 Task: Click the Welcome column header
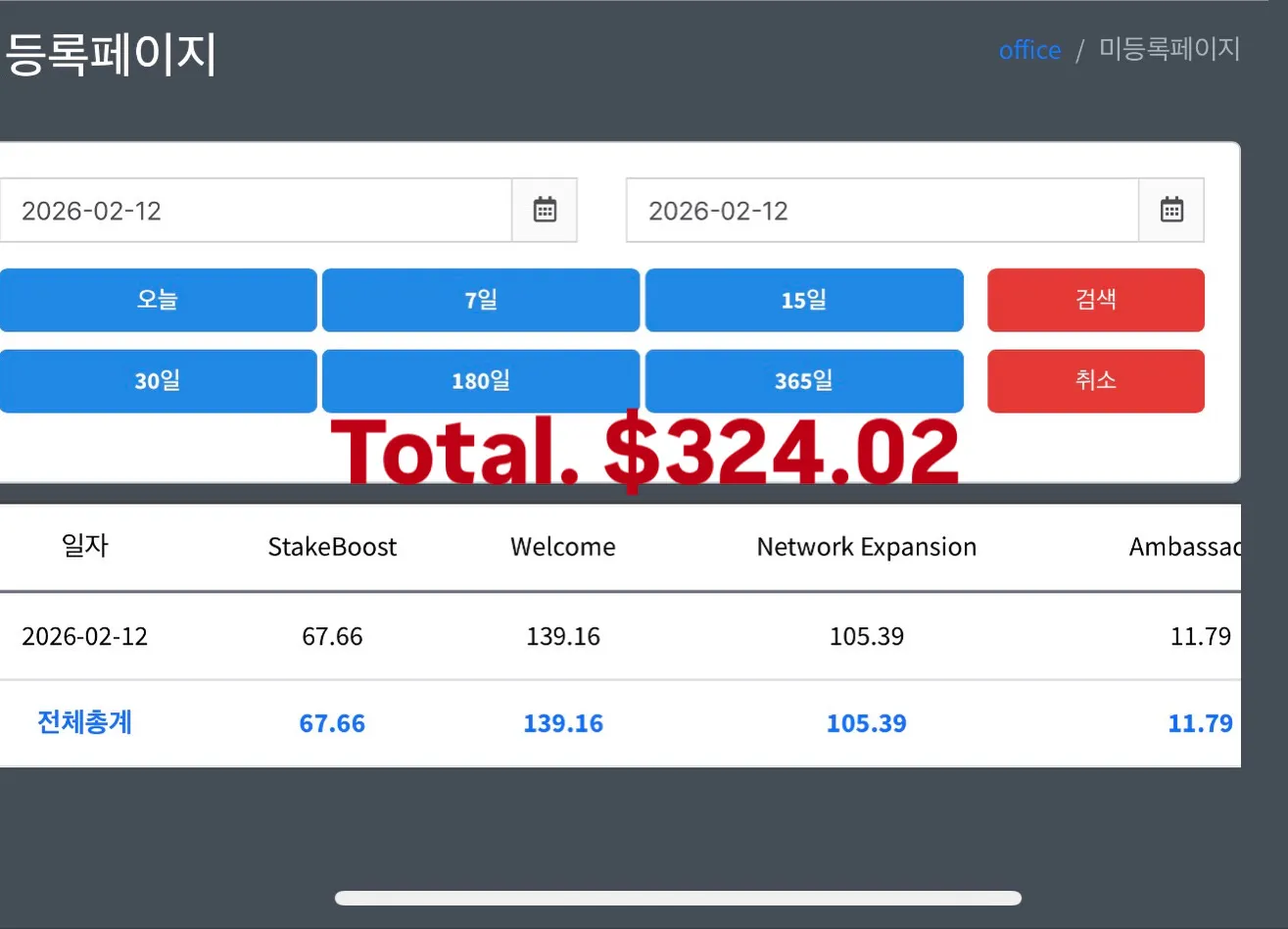(x=563, y=547)
